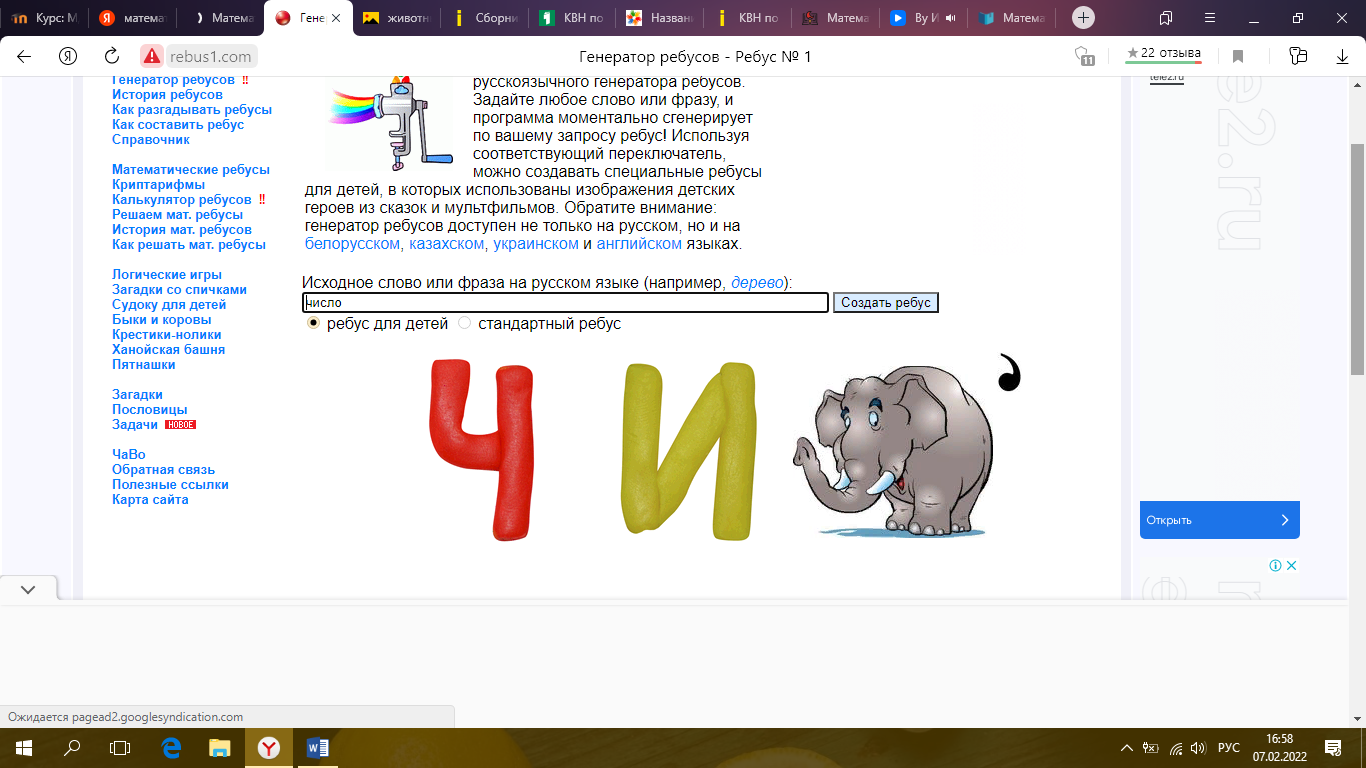Close the Генератор ребусов tab
This screenshot has height=768, width=1366.
click(337, 18)
